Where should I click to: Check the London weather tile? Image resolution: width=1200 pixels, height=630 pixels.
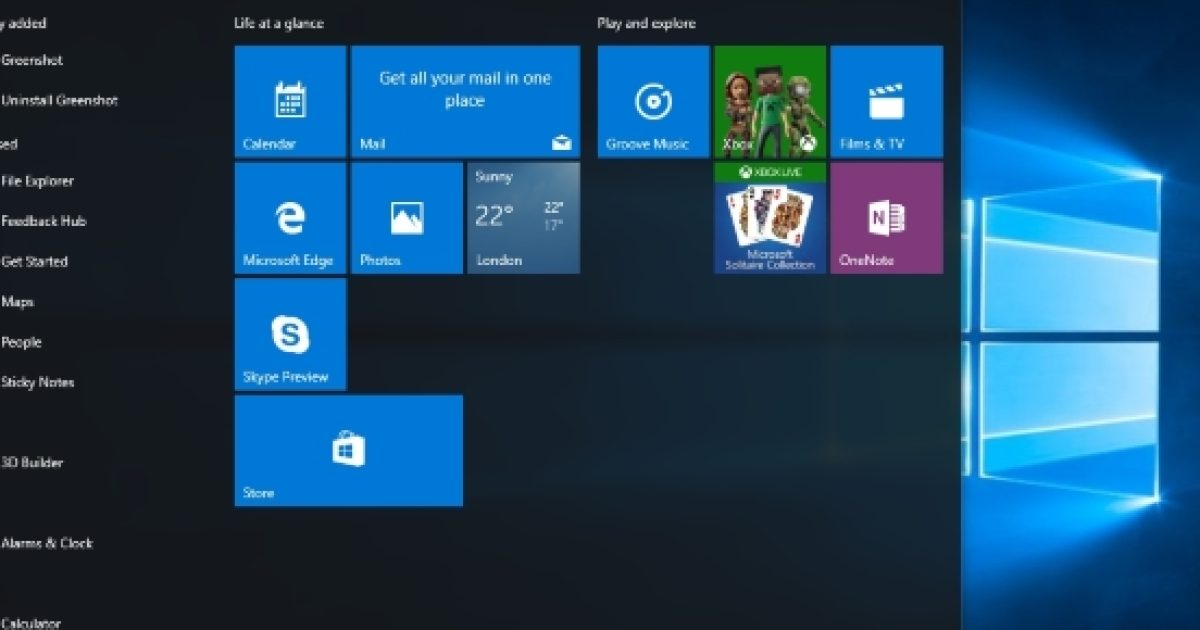[522, 217]
